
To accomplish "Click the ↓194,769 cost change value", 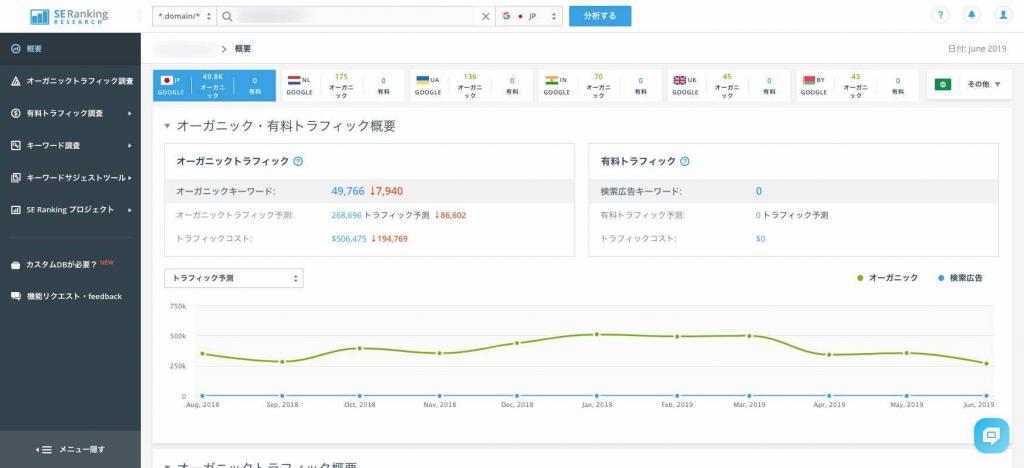I will pos(389,239).
